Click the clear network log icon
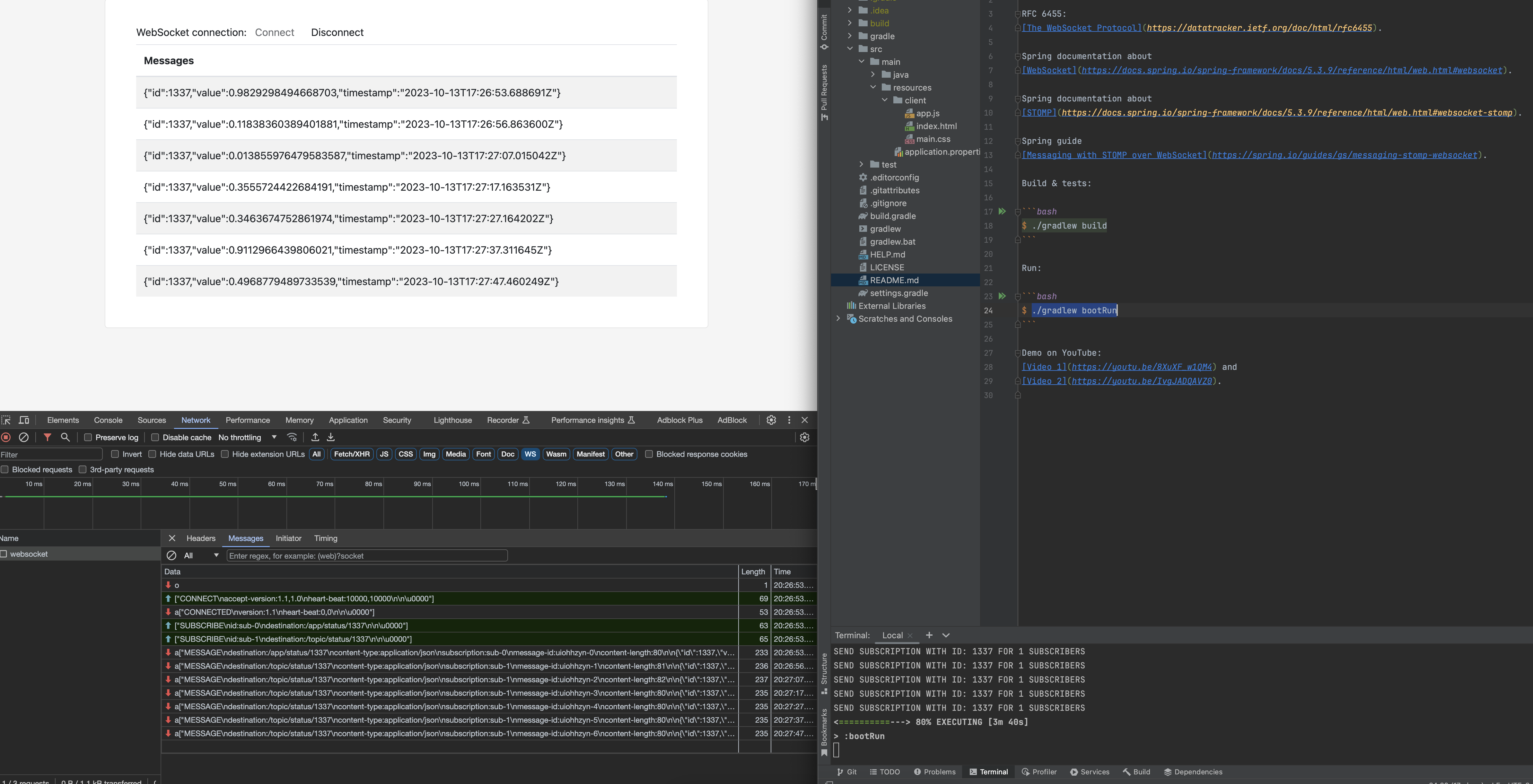Screen dimensions: 1533x784 24,437
